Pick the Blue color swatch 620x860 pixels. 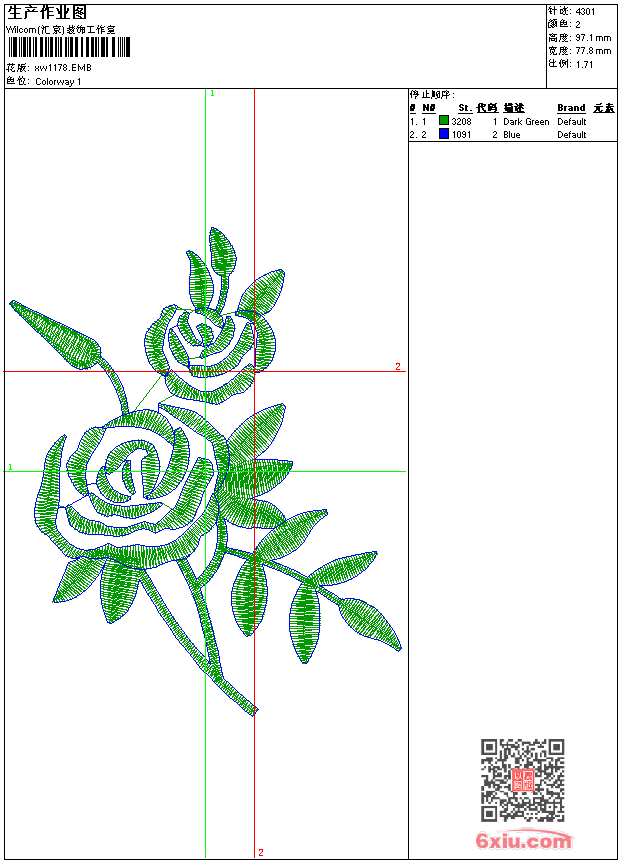444,134
